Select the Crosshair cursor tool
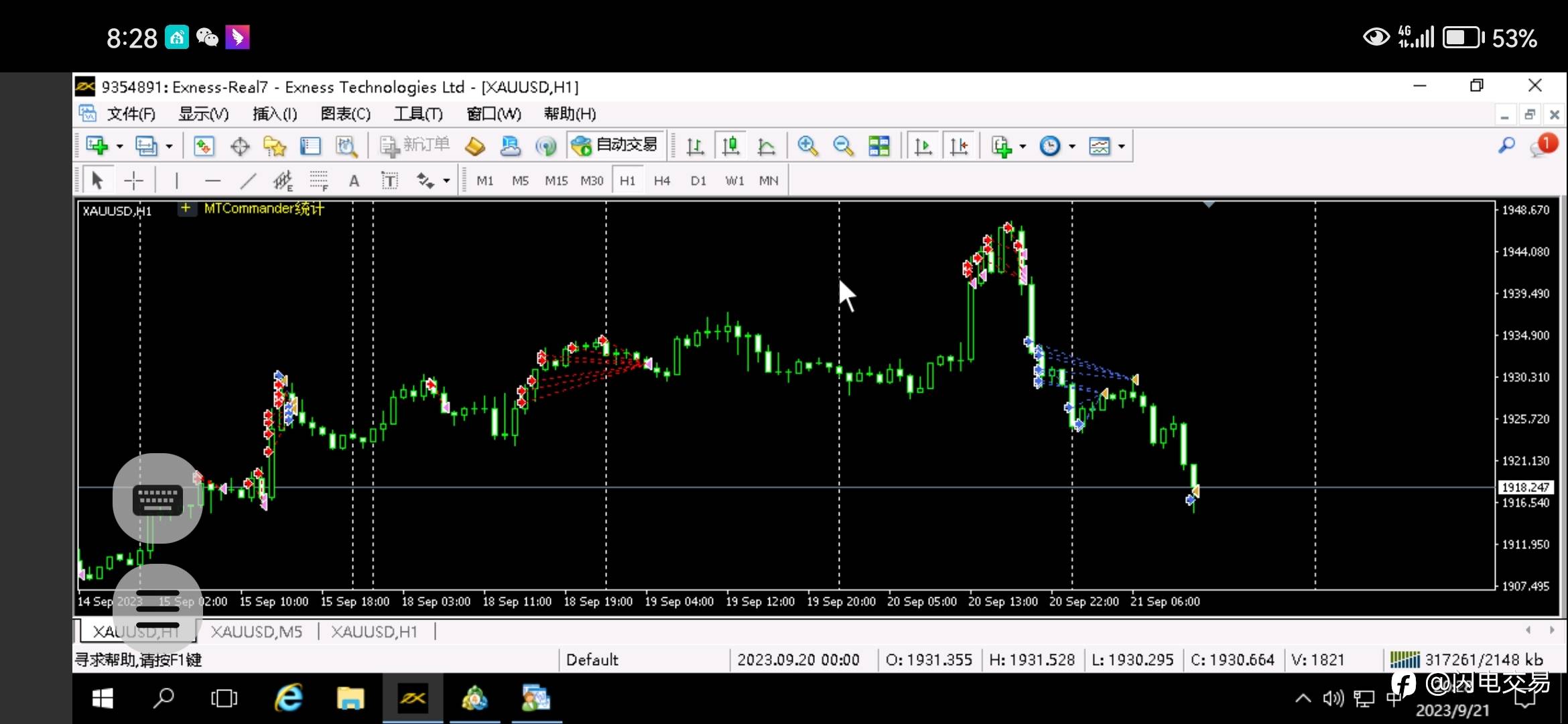 coord(134,180)
